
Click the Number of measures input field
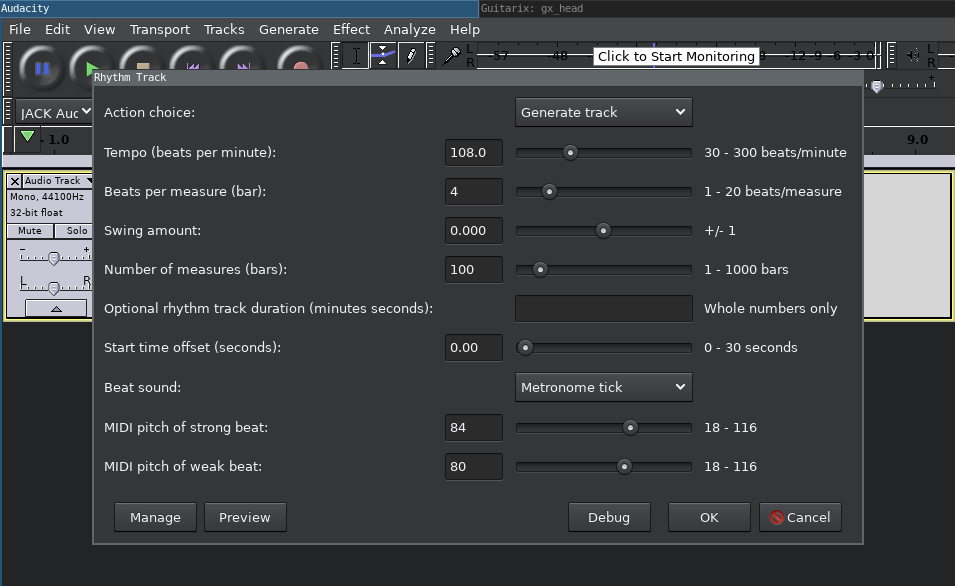pyautogui.click(x=474, y=269)
